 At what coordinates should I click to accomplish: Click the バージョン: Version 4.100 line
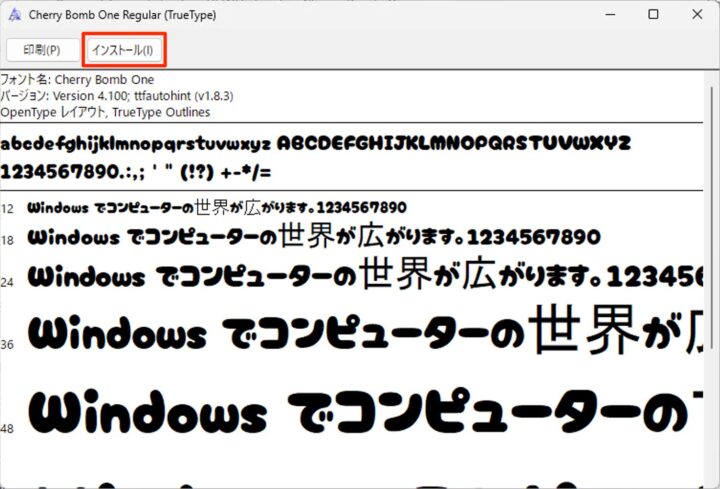(x=117, y=96)
